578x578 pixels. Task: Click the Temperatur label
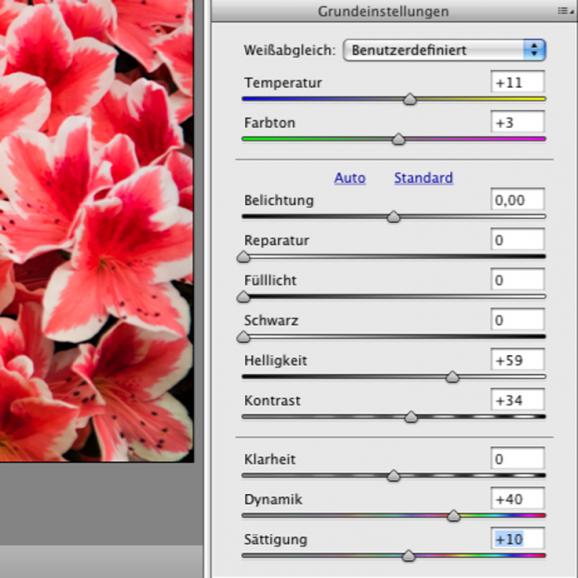point(283,83)
